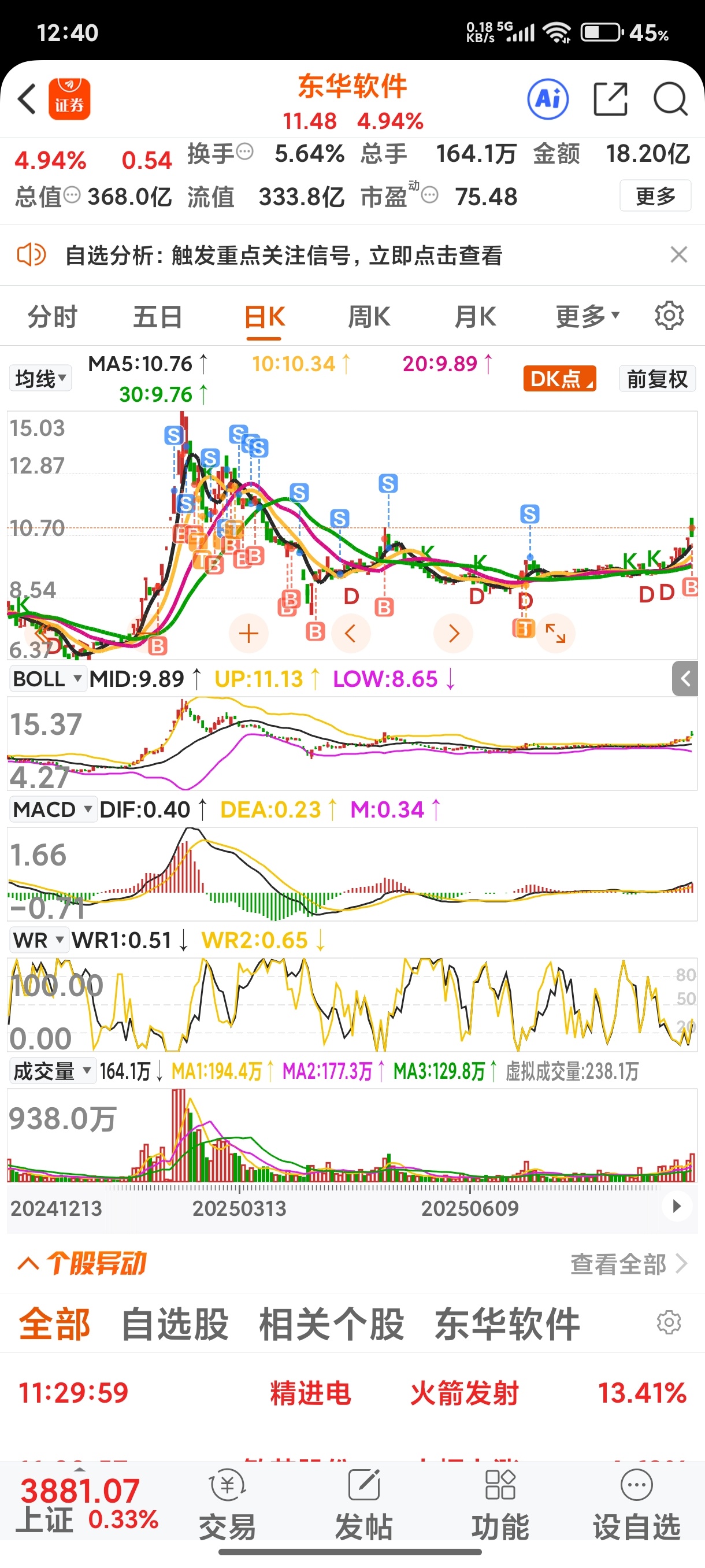Screen dimensions: 705x1568
Task: Open the MACD indicator dropdown
Action: click(x=53, y=809)
